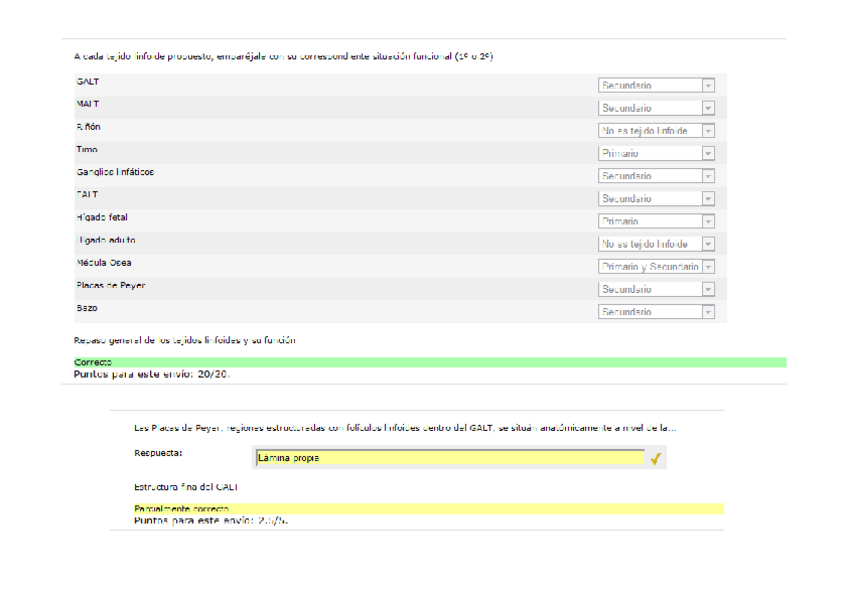Image resolution: width=848 pixels, height=600 pixels.
Task: Click the 'Estructura fina del GALT' feedback text
Action: coord(186,487)
